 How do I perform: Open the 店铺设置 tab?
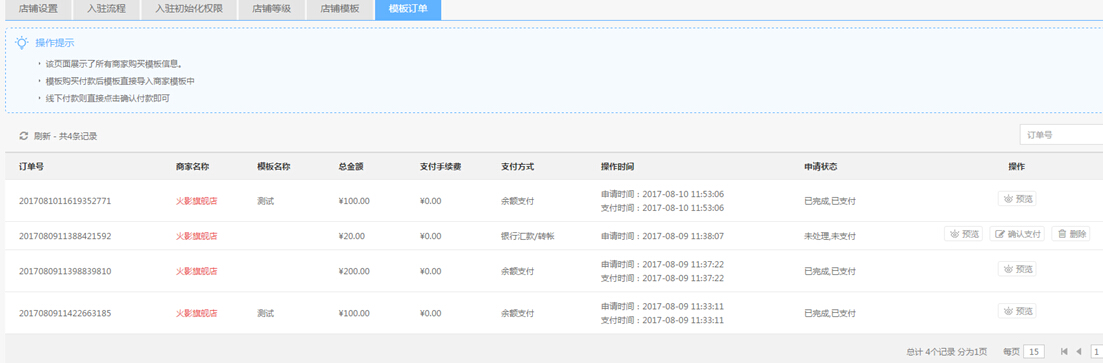(38, 10)
